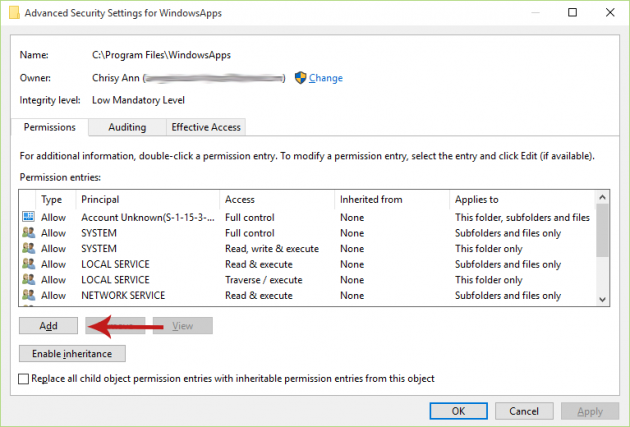Click the permission list scrollbar thumb

coord(602,230)
